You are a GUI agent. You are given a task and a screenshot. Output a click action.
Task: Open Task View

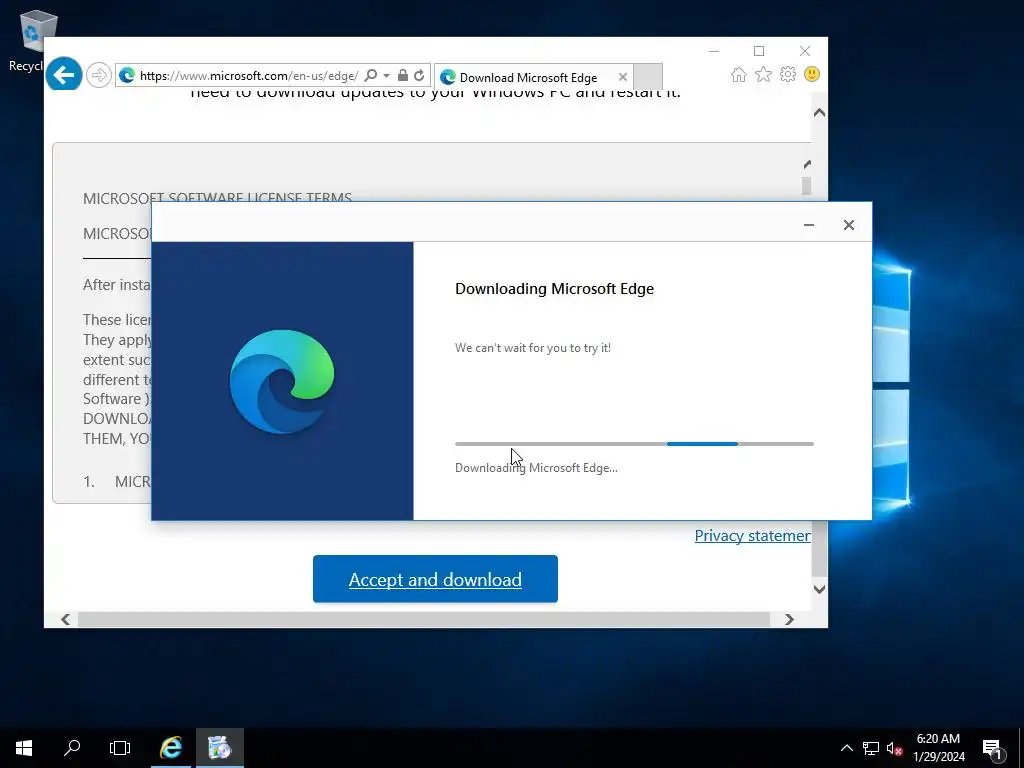coord(120,748)
